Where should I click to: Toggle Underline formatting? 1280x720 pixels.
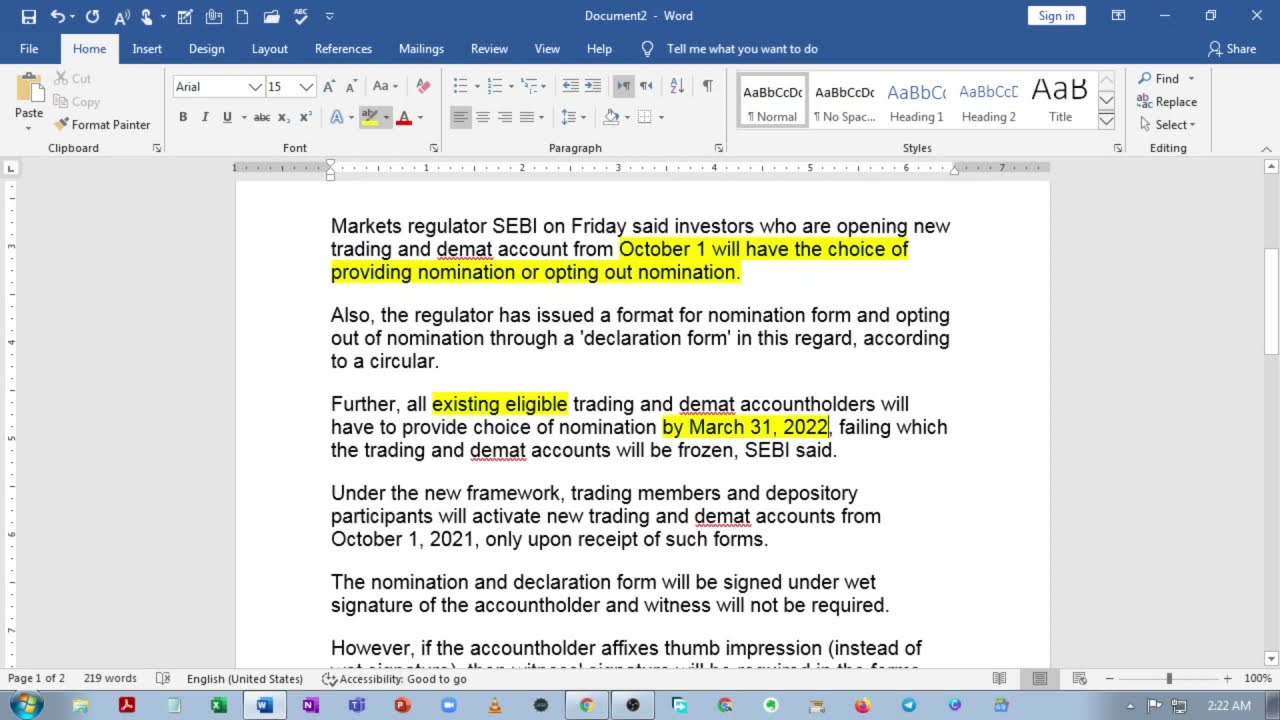[227, 117]
